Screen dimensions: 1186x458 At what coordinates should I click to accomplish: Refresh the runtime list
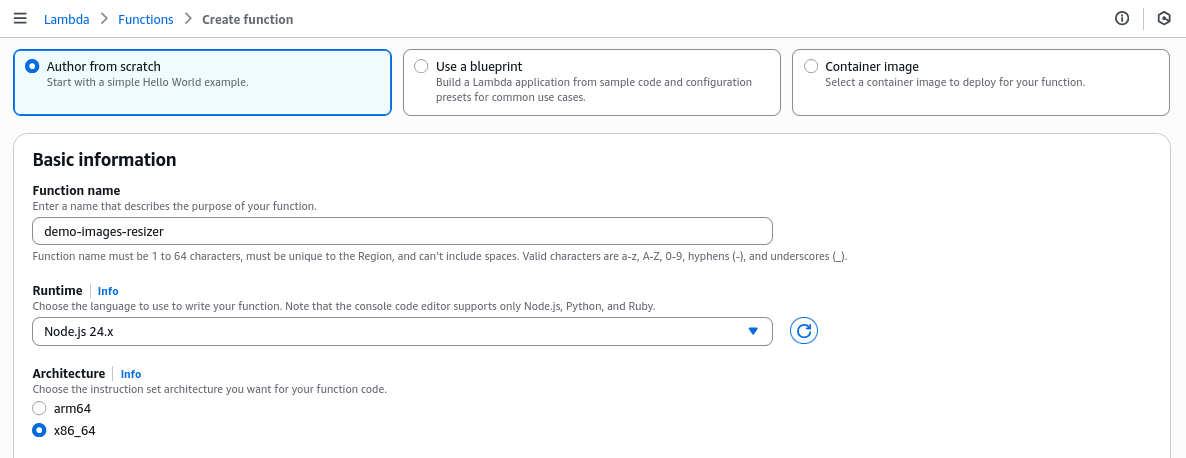tap(804, 331)
